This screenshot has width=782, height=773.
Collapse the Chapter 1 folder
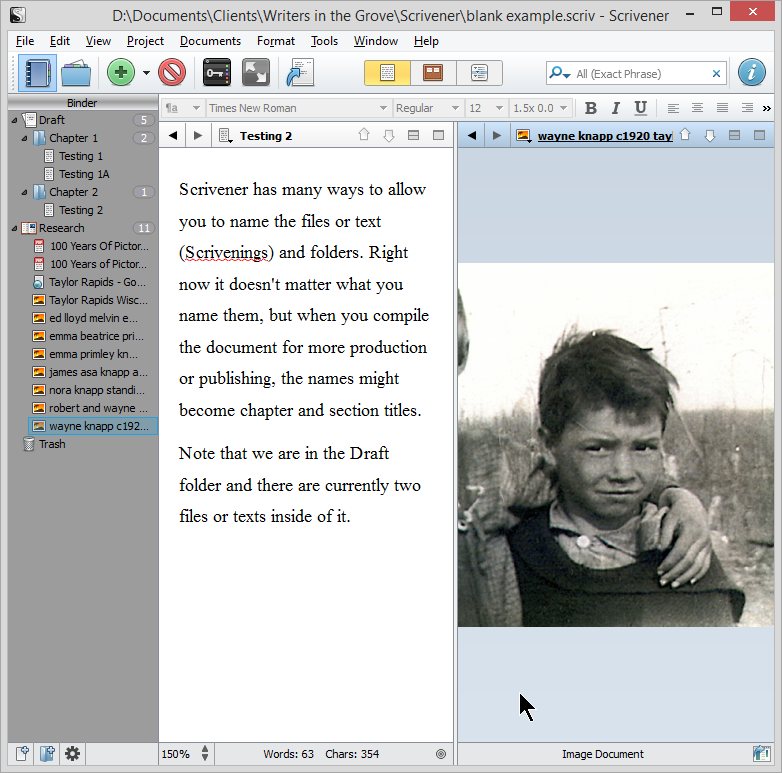tap(24, 138)
